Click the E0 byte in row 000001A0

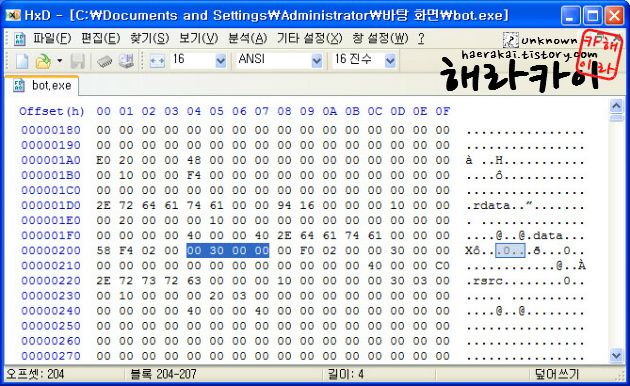tap(103, 160)
